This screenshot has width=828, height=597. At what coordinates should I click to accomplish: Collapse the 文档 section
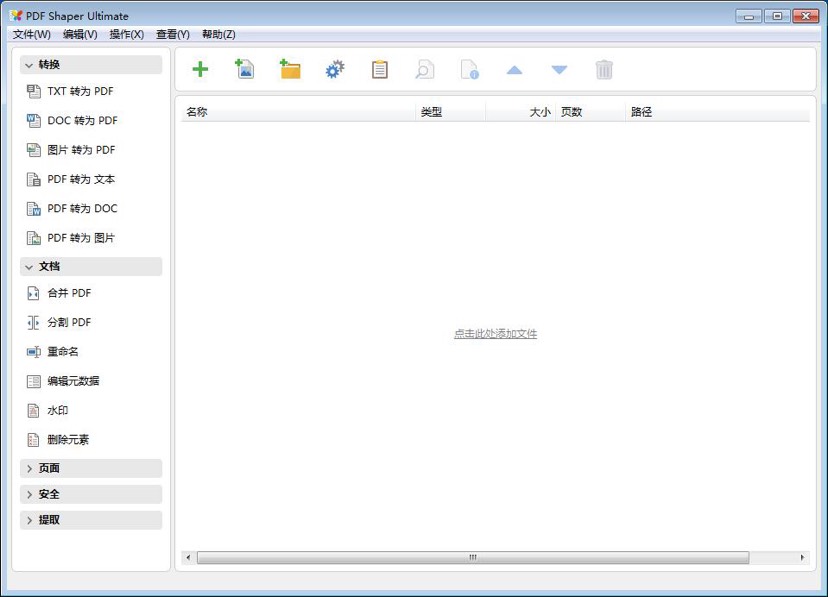[x=91, y=267]
